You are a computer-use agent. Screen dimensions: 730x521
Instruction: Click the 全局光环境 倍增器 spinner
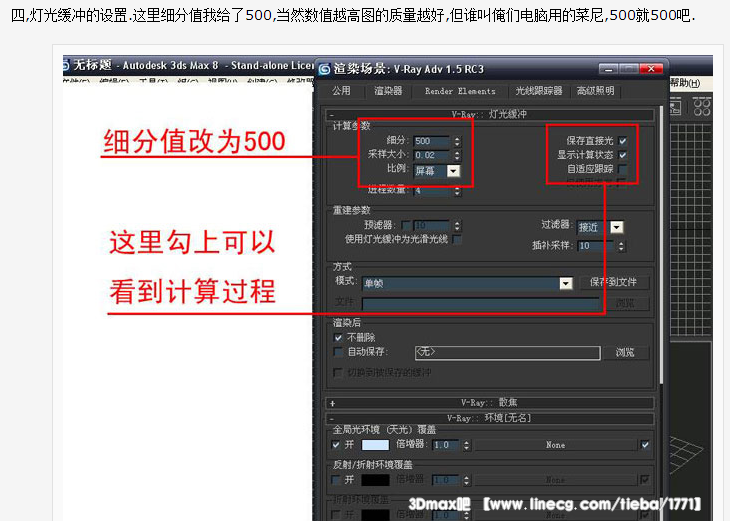[x=466, y=446]
